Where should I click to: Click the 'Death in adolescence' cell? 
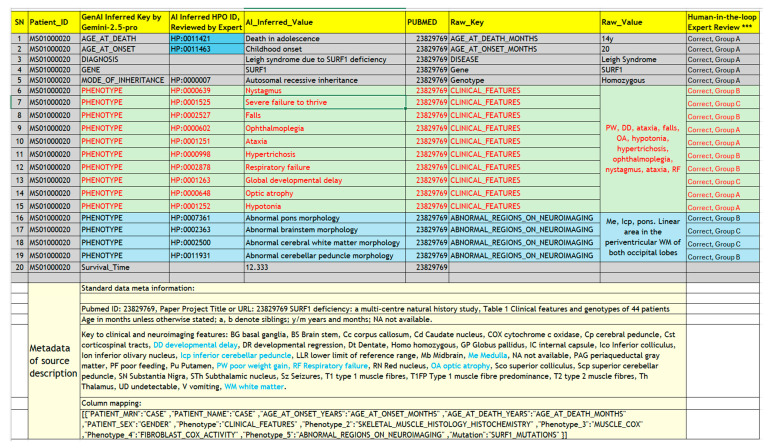pos(324,39)
